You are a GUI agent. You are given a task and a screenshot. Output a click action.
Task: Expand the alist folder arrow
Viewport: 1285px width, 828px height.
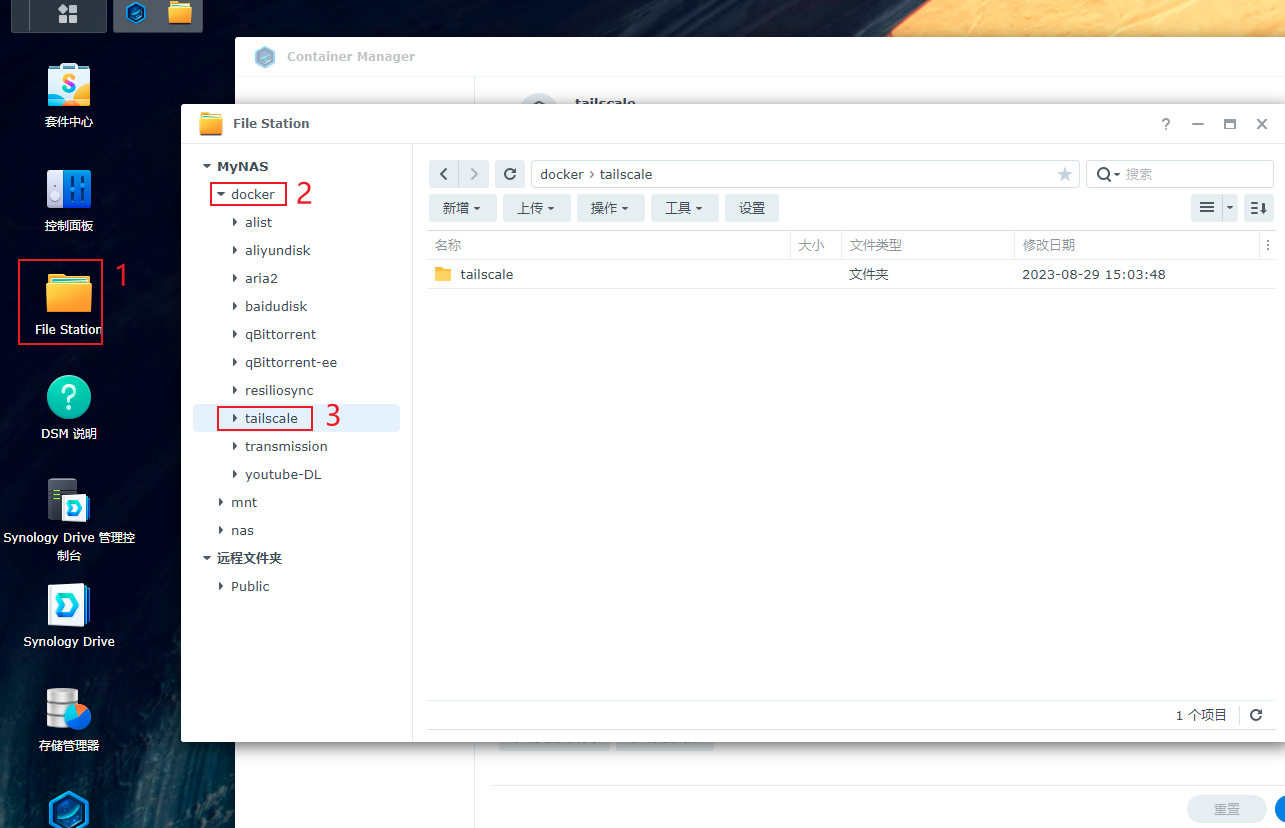[x=235, y=223]
